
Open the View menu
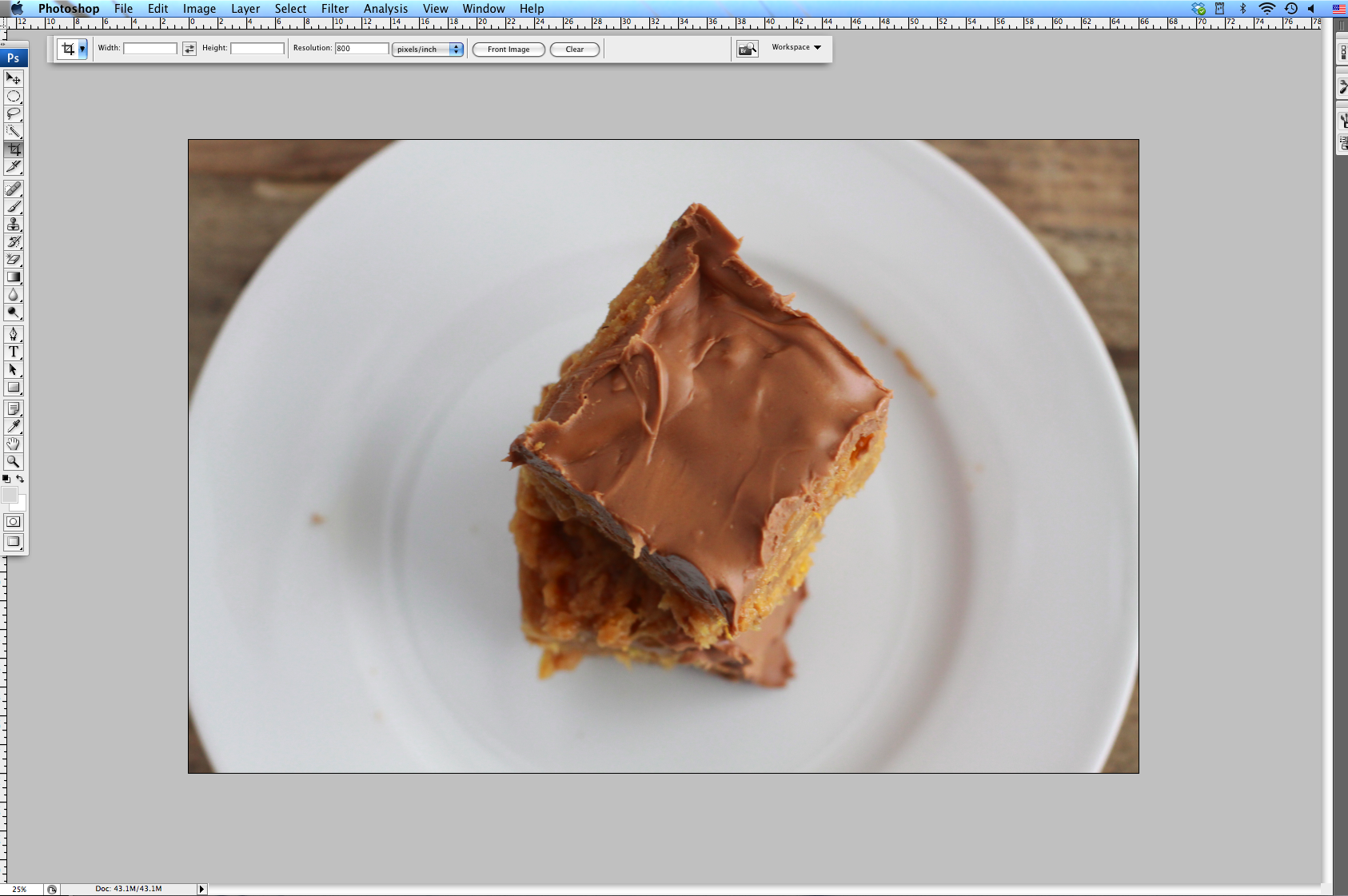click(436, 8)
